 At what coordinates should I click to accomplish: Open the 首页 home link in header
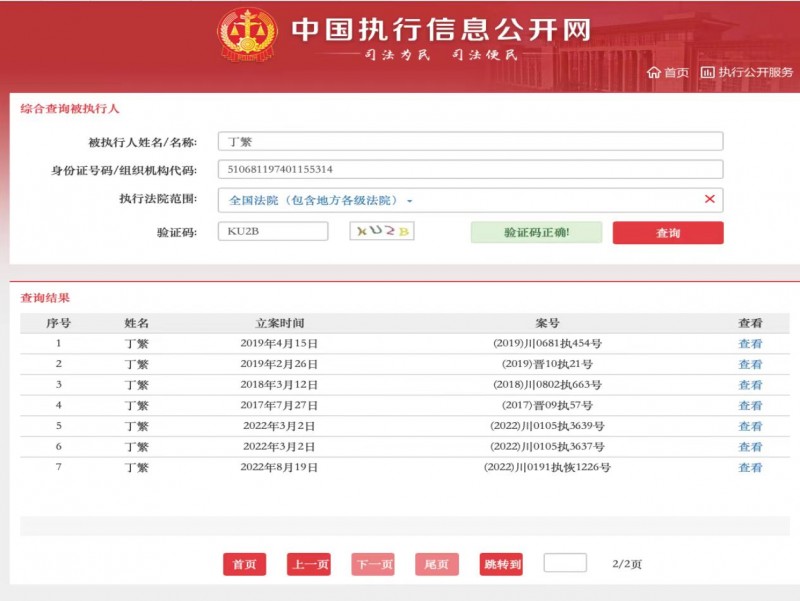[x=668, y=72]
